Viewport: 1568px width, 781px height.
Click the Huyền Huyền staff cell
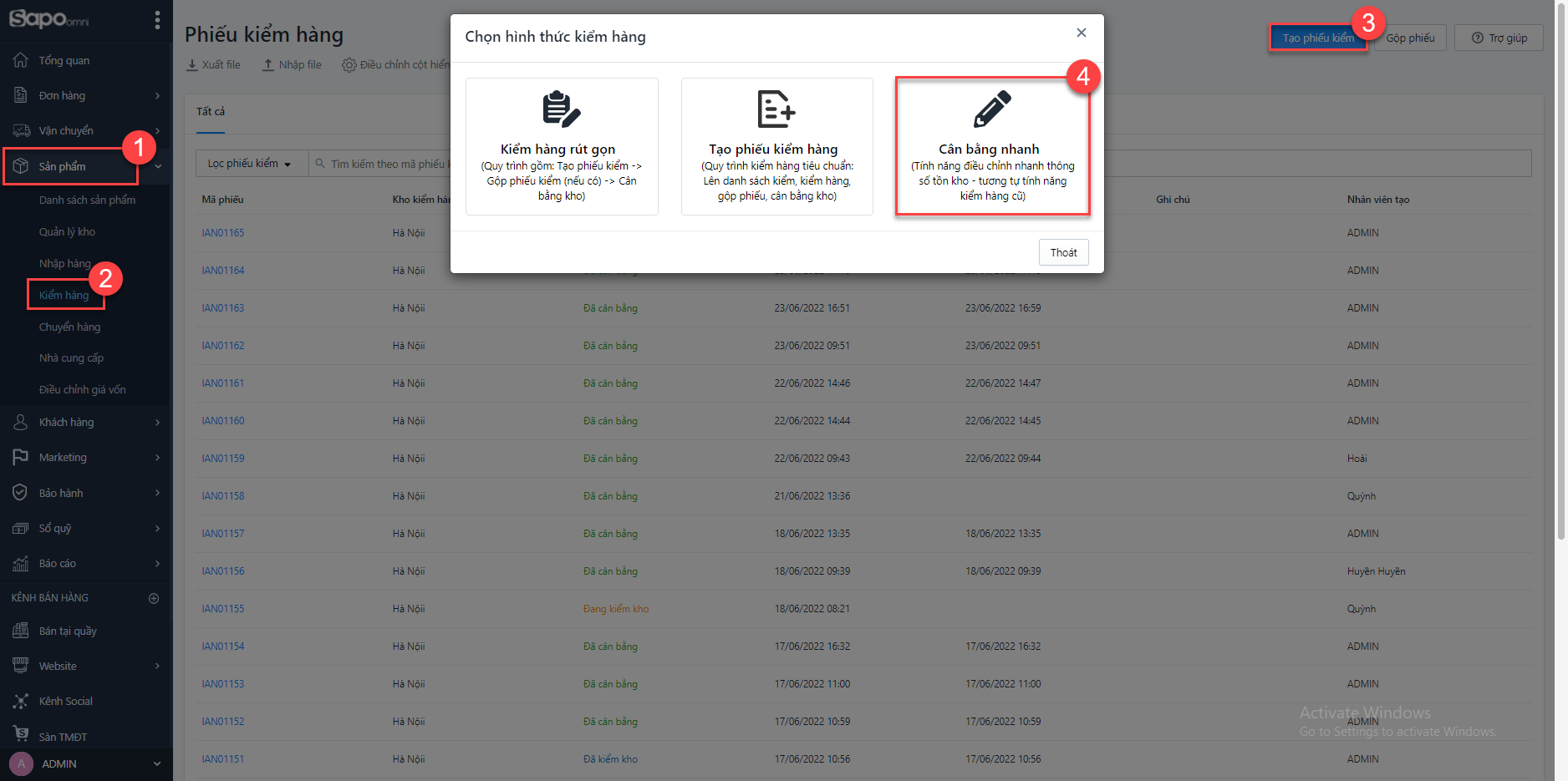1376,571
